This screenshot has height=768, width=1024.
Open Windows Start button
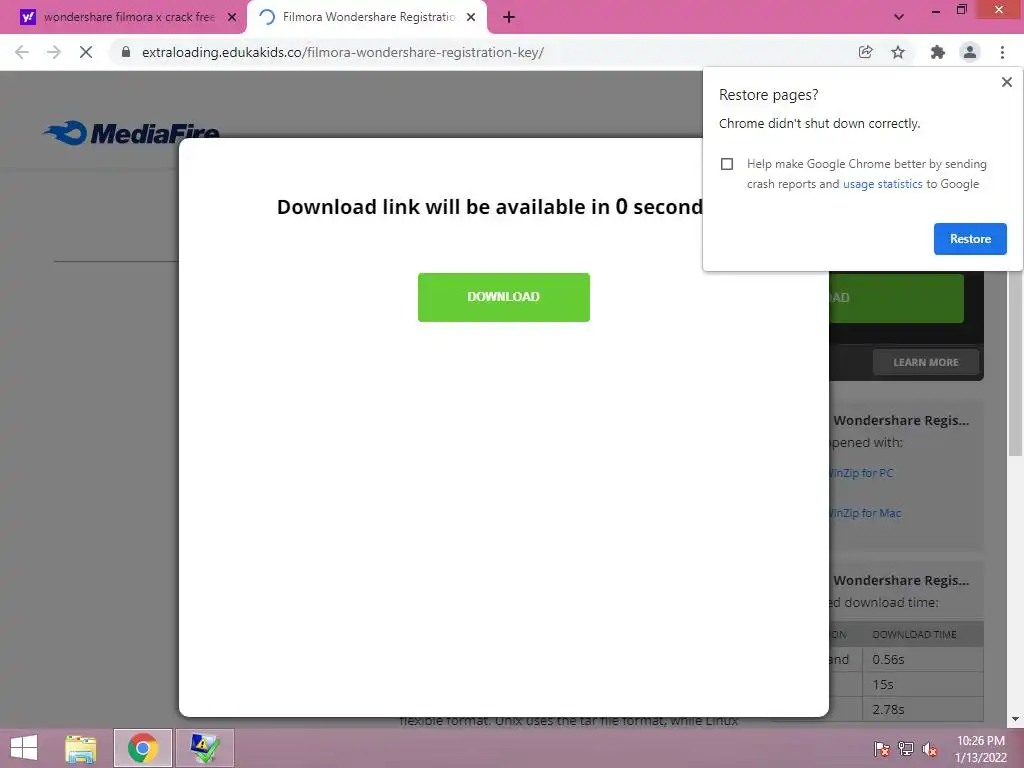tap(24, 748)
